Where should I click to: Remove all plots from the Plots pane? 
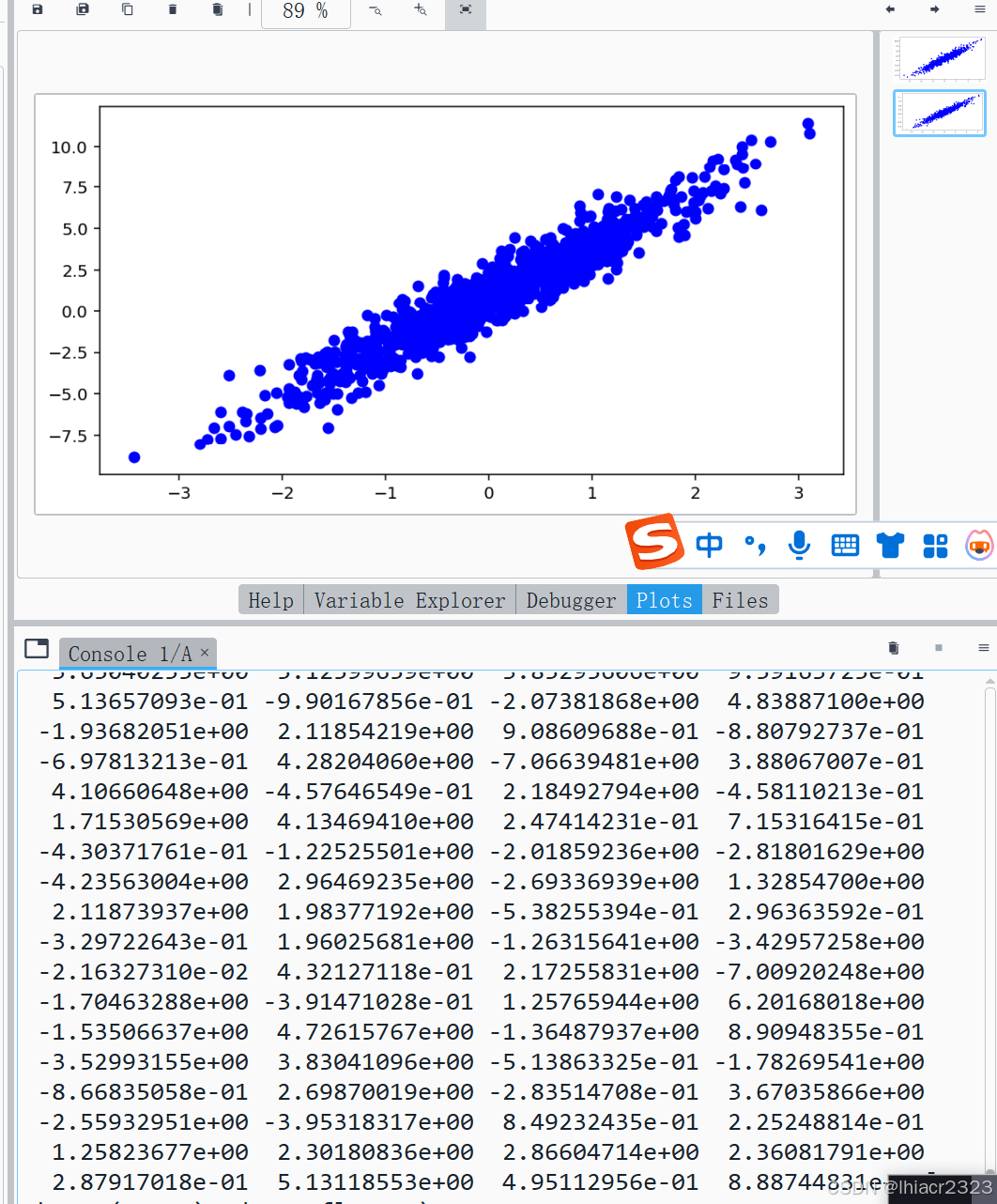pyautogui.click(x=217, y=9)
